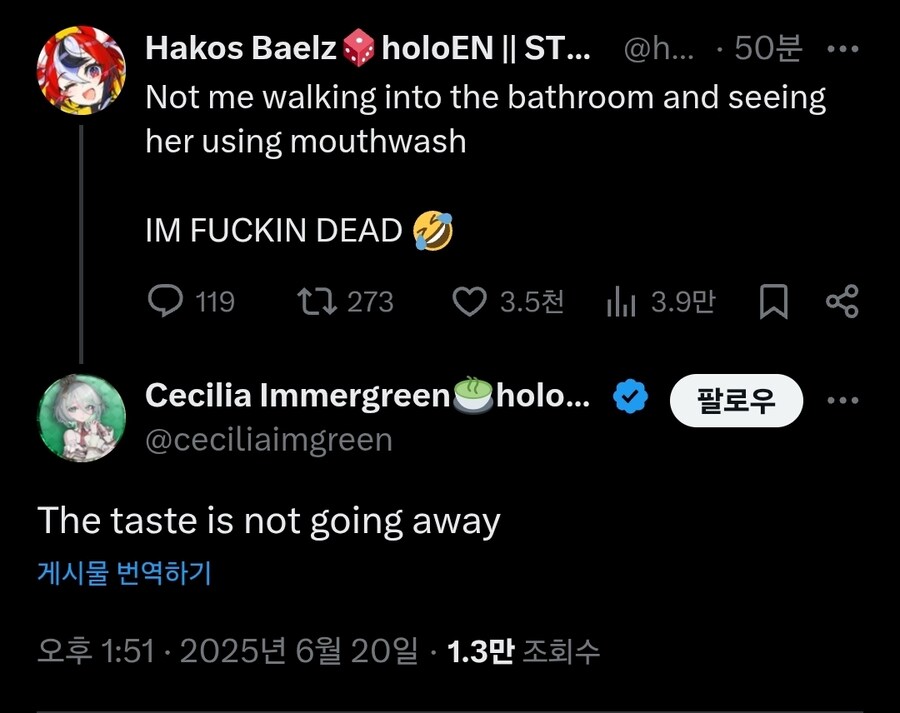Bookmark the Hakos Baelz tweet
This screenshot has height=713, width=900.
(773, 302)
